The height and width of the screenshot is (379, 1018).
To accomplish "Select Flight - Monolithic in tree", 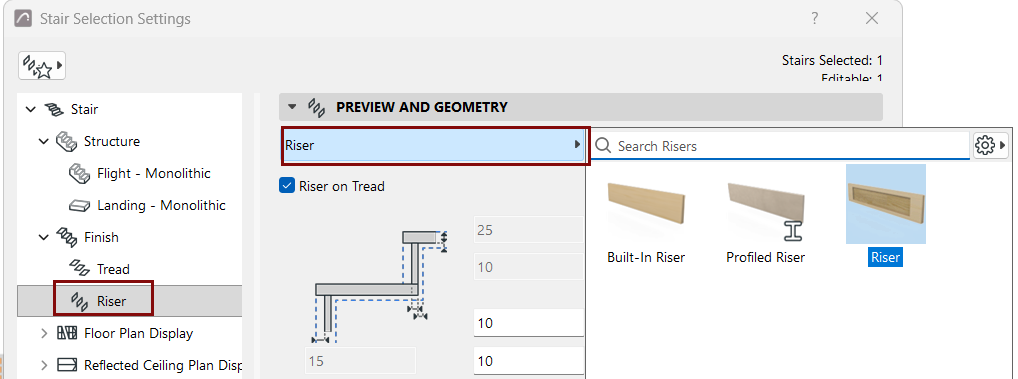I will pyautogui.click(x=153, y=174).
